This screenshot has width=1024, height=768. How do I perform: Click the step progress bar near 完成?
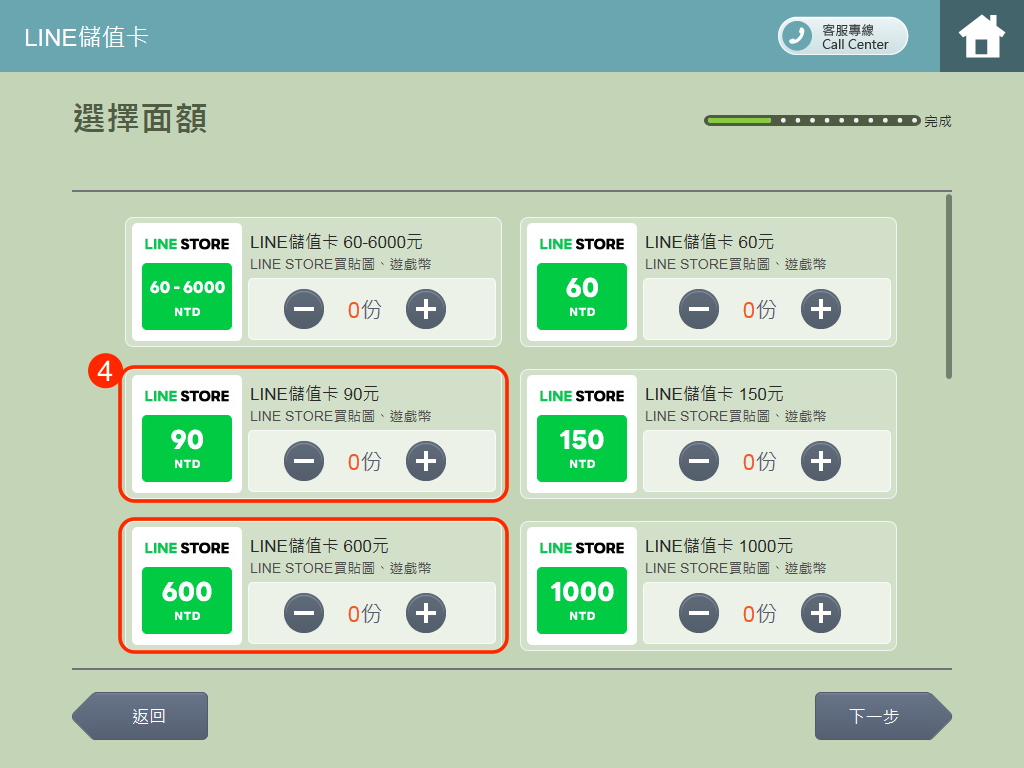coord(812,120)
